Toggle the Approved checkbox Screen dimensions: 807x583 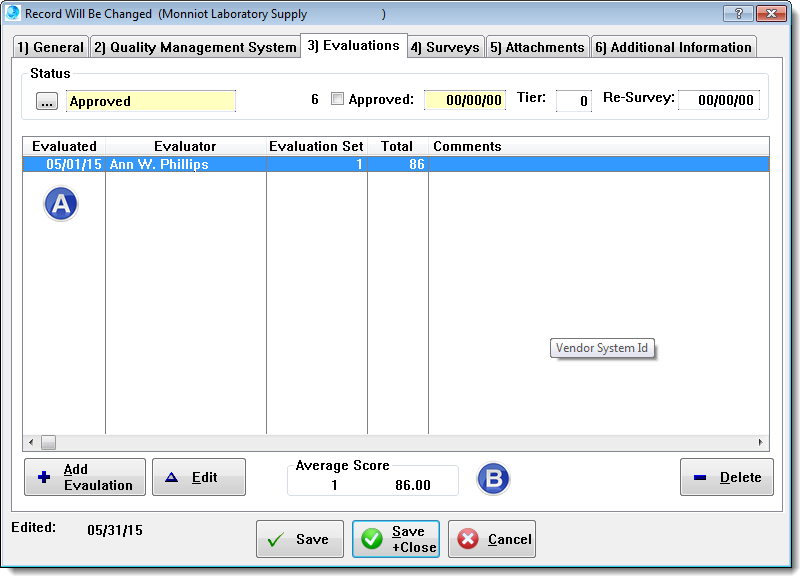pos(338,99)
